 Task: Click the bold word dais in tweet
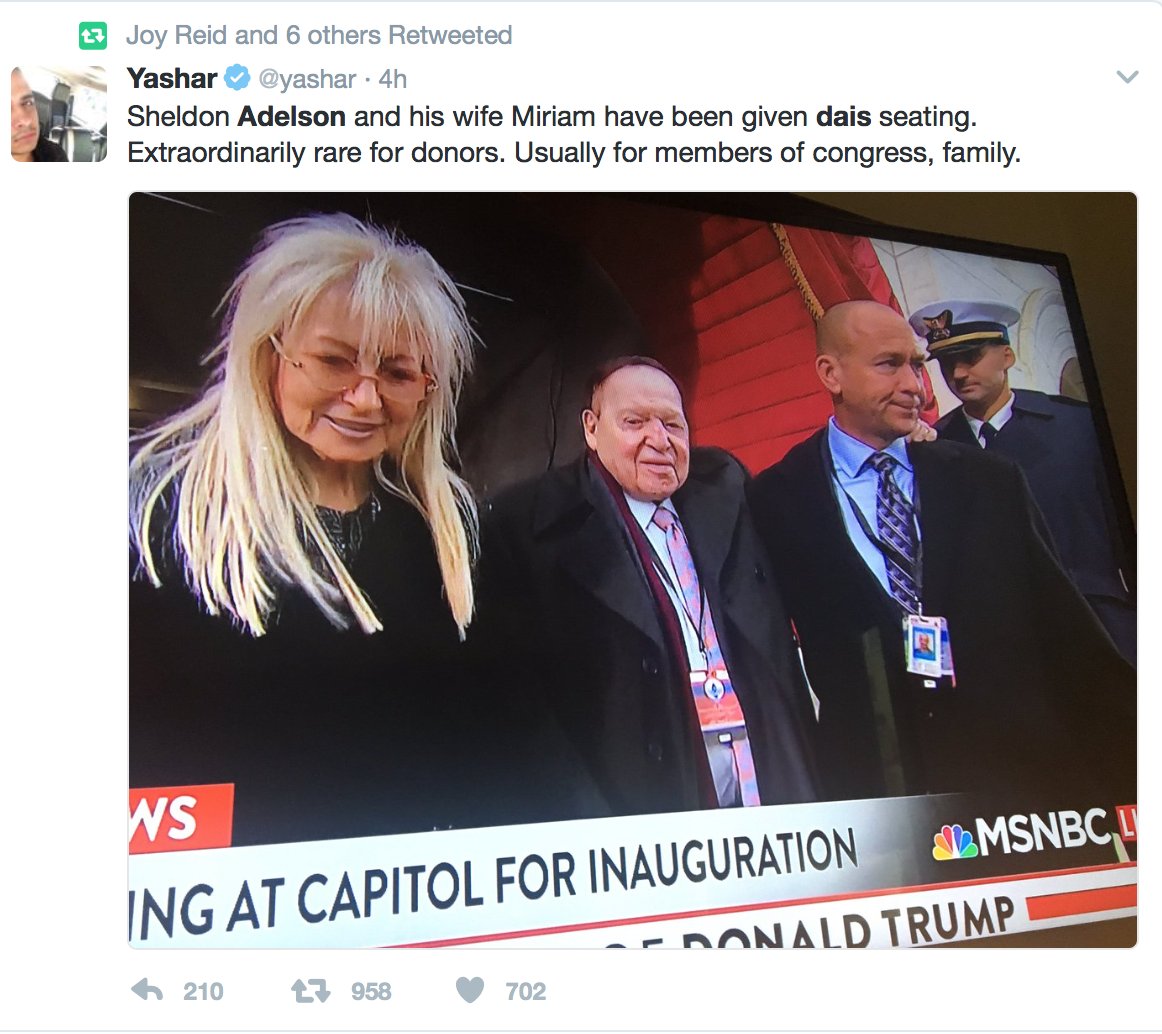click(x=843, y=116)
